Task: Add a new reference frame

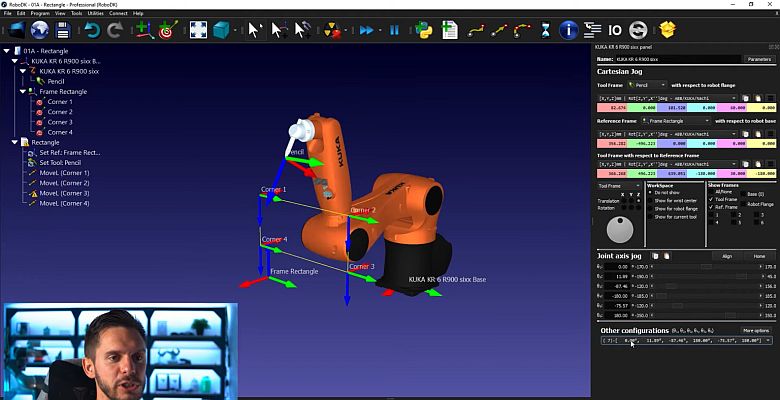Action: click(x=145, y=30)
